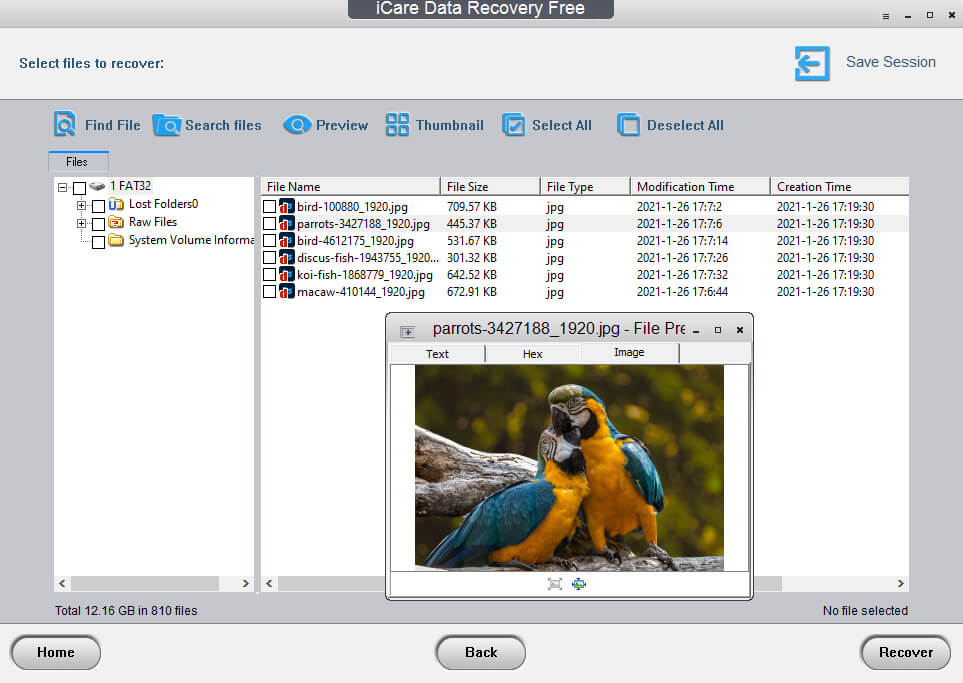Click file icon of bird-4612175_1920.jpg
Viewport: 963px width, 683px height.
point(287,241)
